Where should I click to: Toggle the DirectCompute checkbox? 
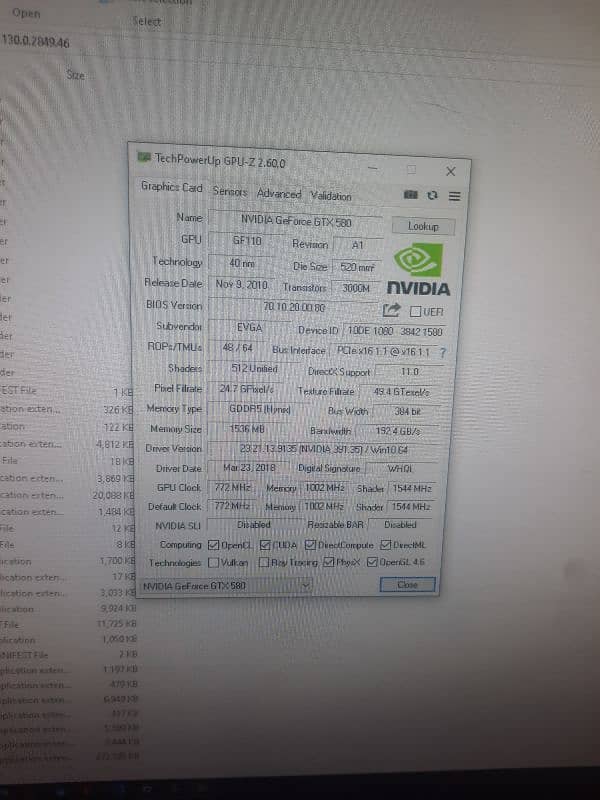310,545
